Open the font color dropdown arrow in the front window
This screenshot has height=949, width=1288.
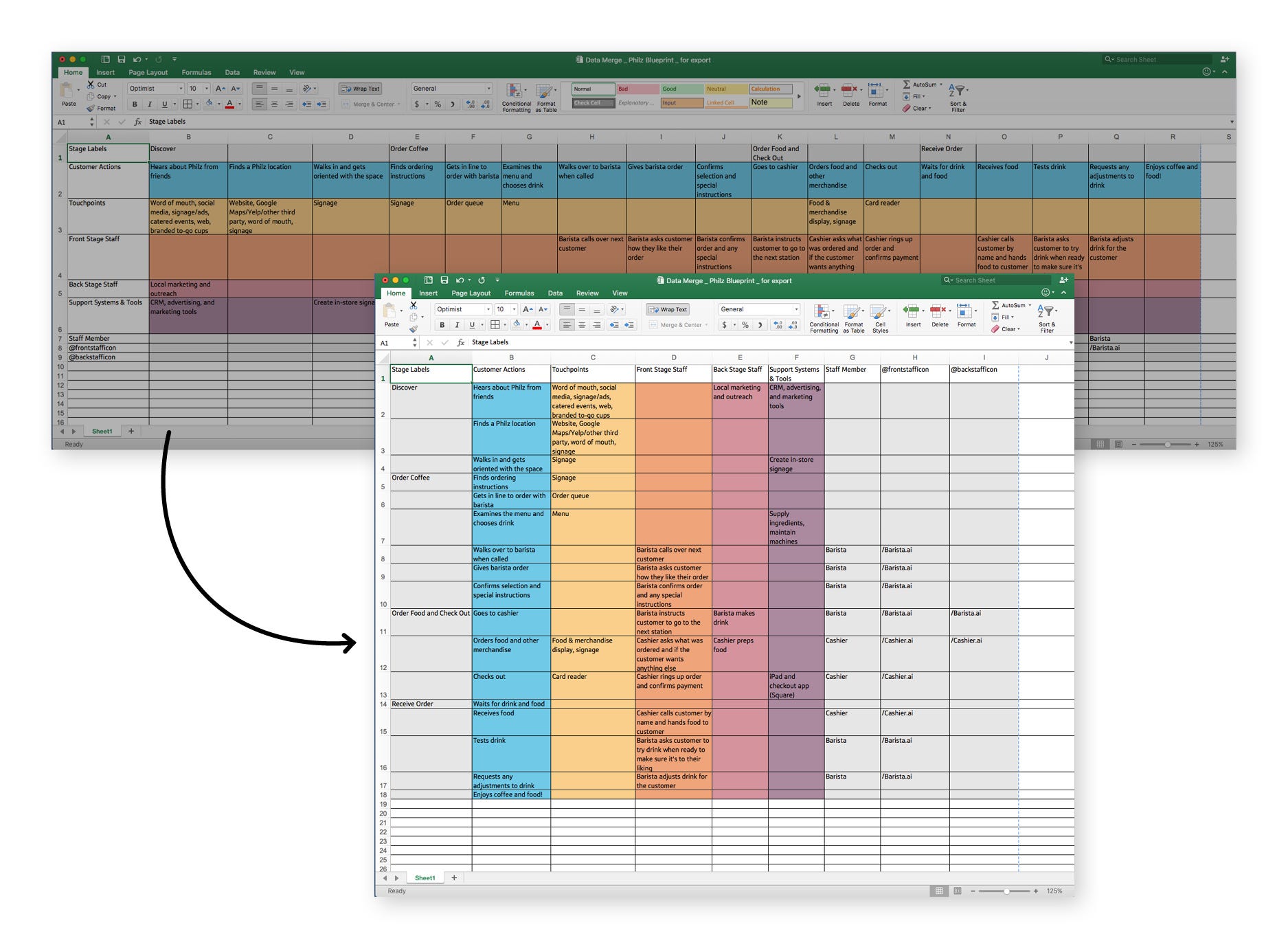pyautogui.click(x=547, y=325)
